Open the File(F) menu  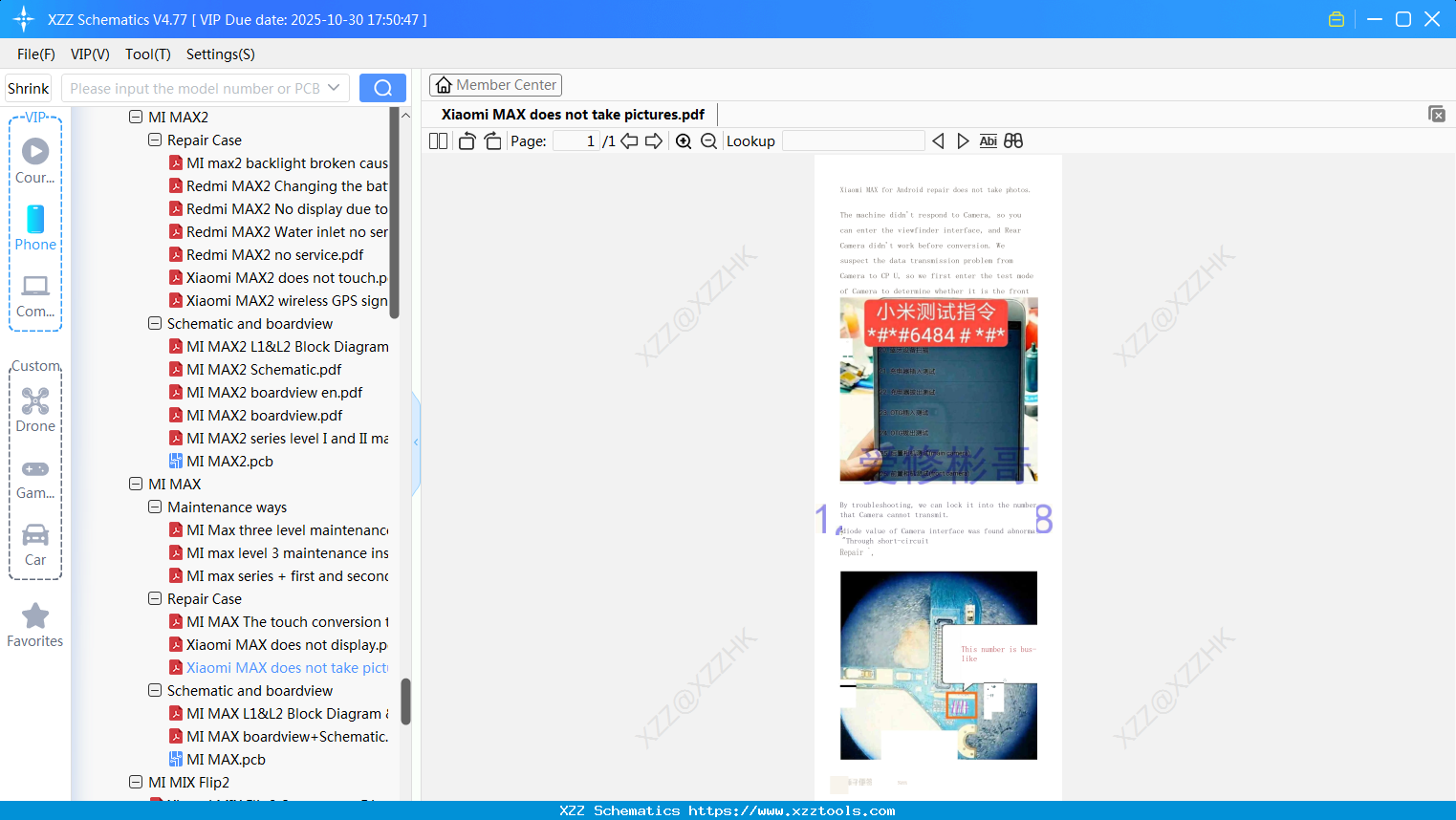click(36, 54)
